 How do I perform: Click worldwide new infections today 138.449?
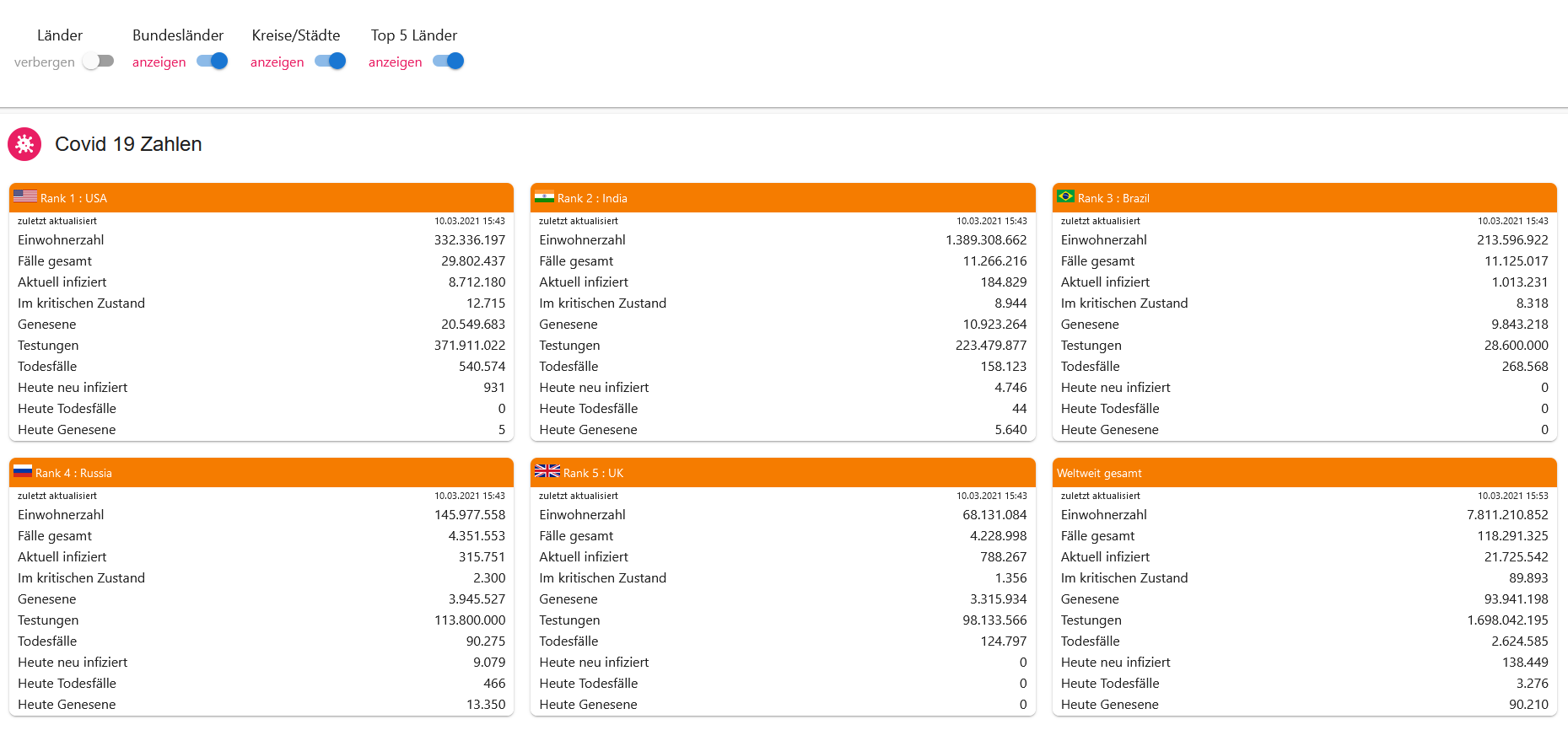click(1525, 663)
